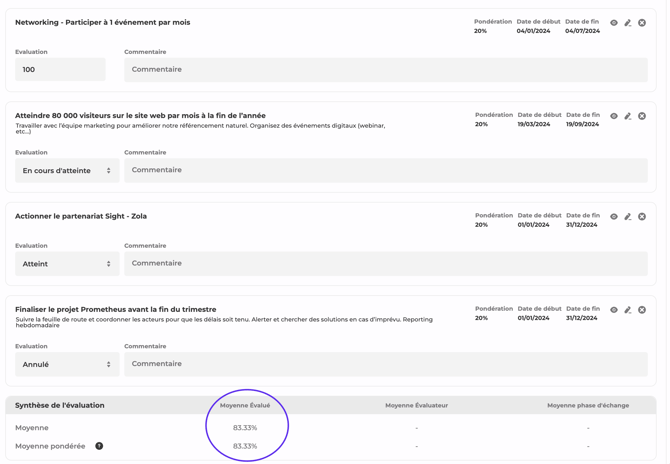Edit the Networking objective with pencil icon
Screen dimensions: 670x464
(x=628, y=23)
